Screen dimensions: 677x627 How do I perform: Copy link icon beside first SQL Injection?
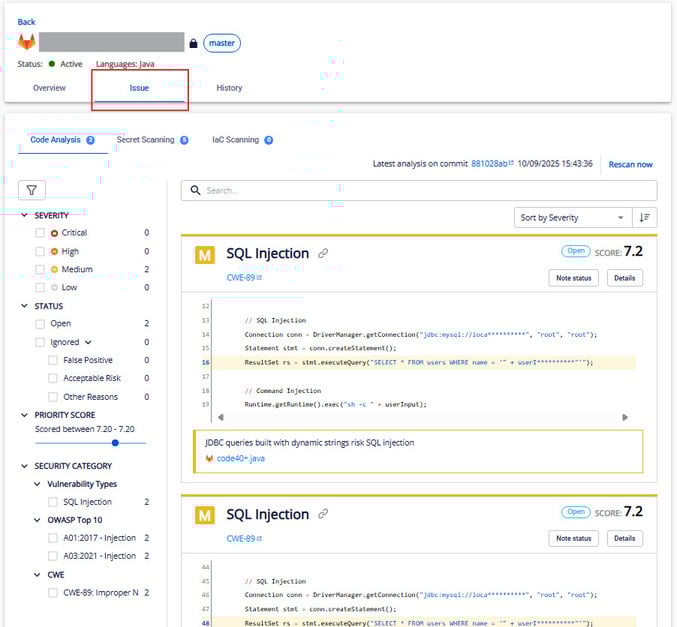tap(323, 254)
